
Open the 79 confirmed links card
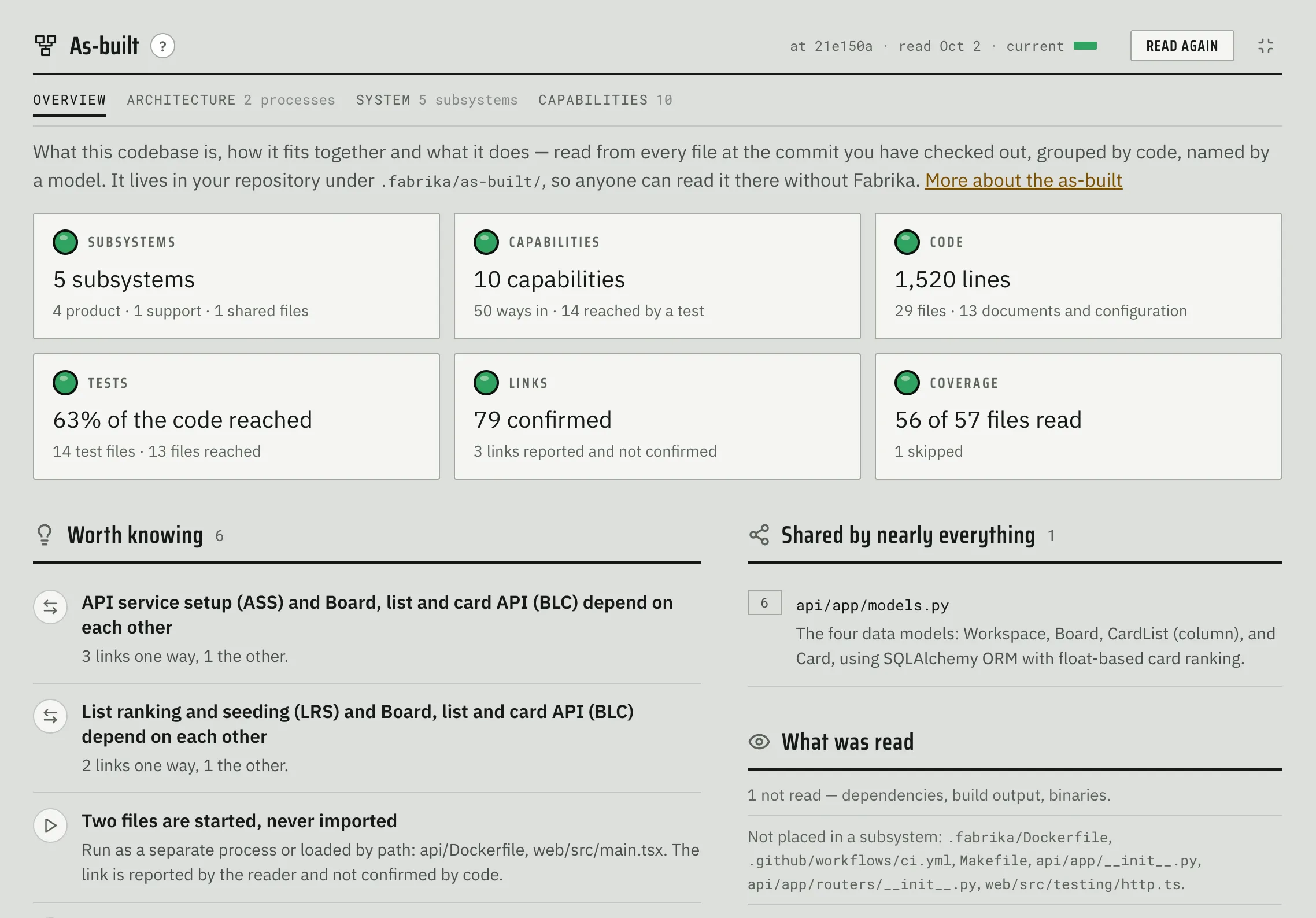click(657, 416)
